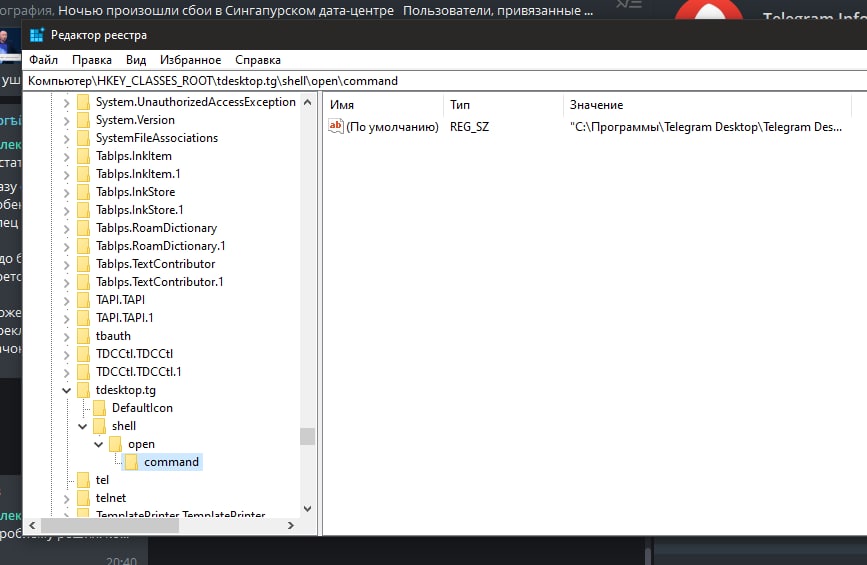Select shell folder icon
Image resolution: width=867 pixels, height=565 pixels.
(x=100, y=426)
